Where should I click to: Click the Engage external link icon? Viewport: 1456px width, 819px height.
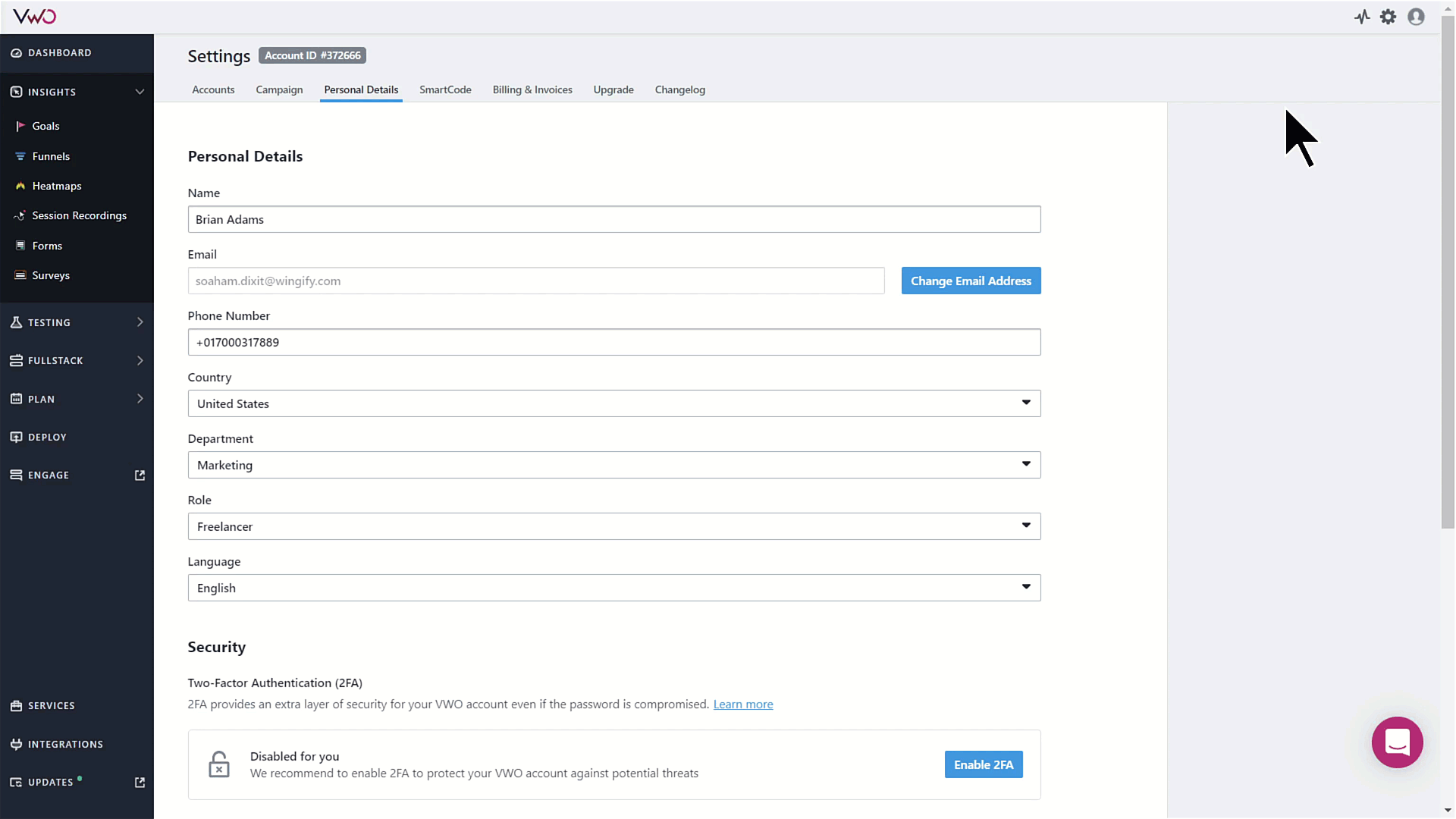[x=139, y=475]
